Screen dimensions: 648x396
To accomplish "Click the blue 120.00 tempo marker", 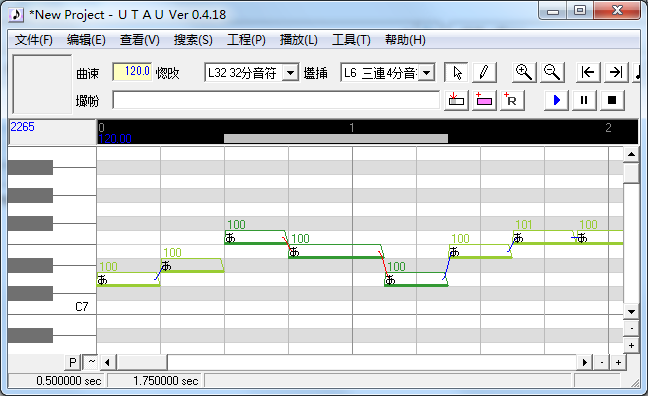I will (x=115, y=138).
